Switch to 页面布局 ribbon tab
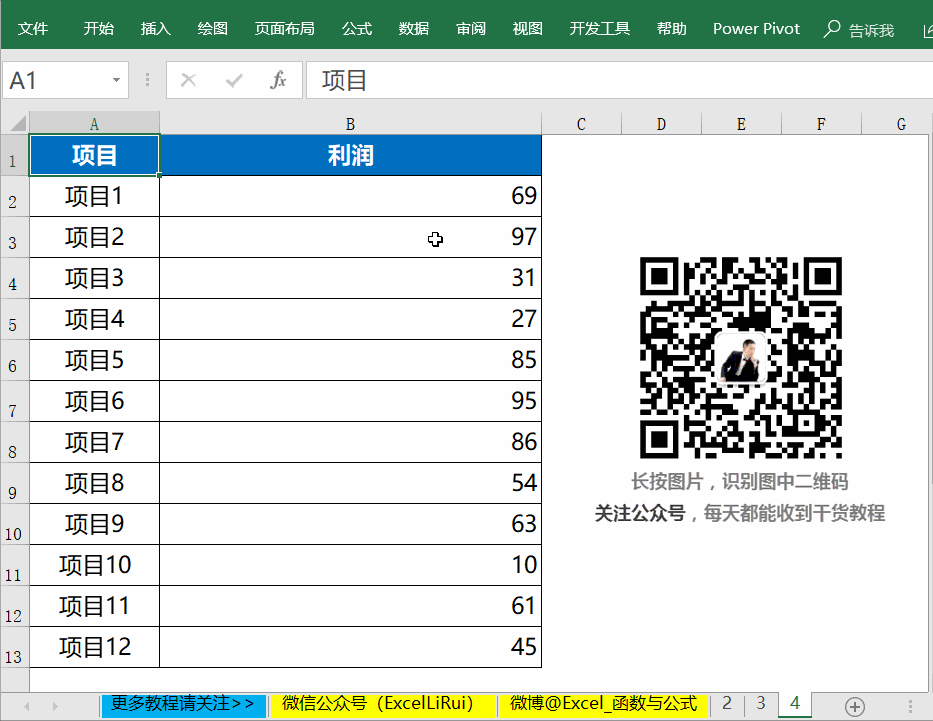The height and width of the screenshot is (721, 933). [284, 29]
